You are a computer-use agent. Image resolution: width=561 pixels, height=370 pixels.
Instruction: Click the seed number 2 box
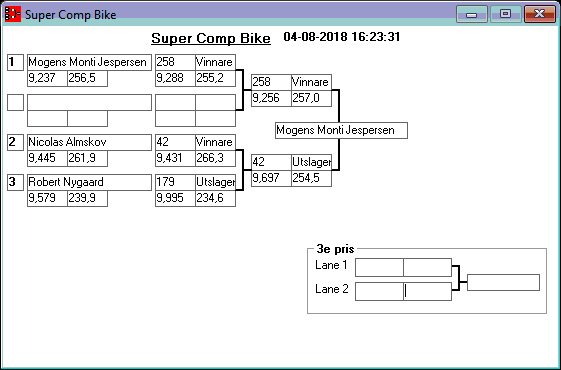click(15, 142)
